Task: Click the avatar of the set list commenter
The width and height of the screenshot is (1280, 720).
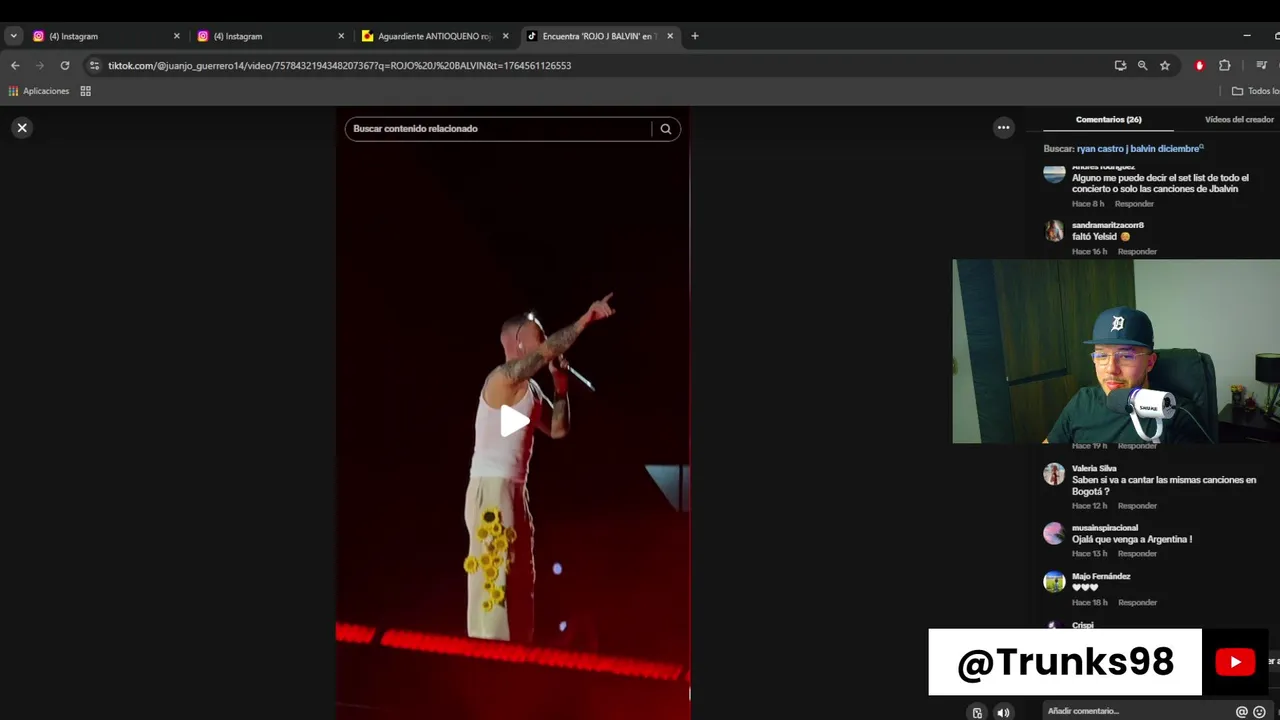Action: click(x=1054, y=174)
